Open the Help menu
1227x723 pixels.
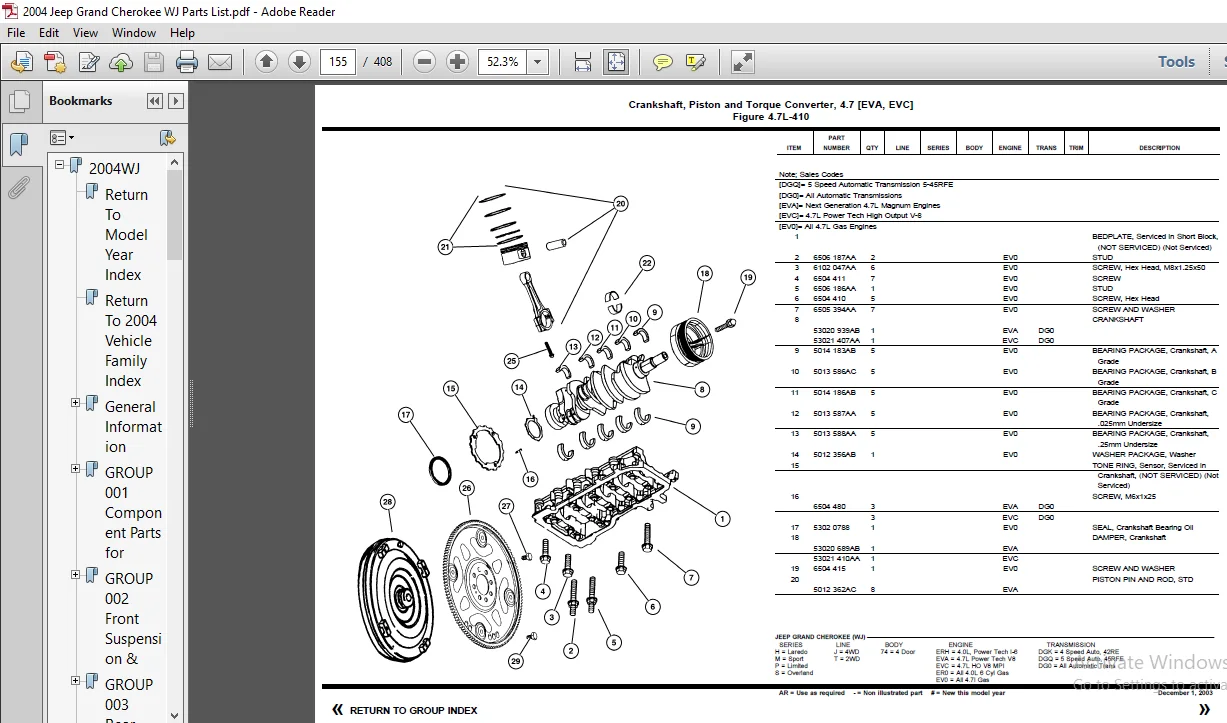182,32
